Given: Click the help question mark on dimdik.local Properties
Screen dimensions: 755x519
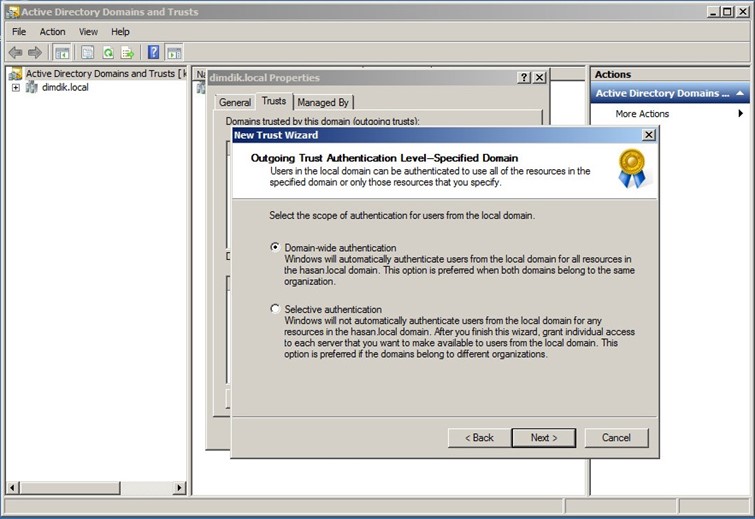Looking at the screenshot, I should pyautogui.click(x=524, y=78).
